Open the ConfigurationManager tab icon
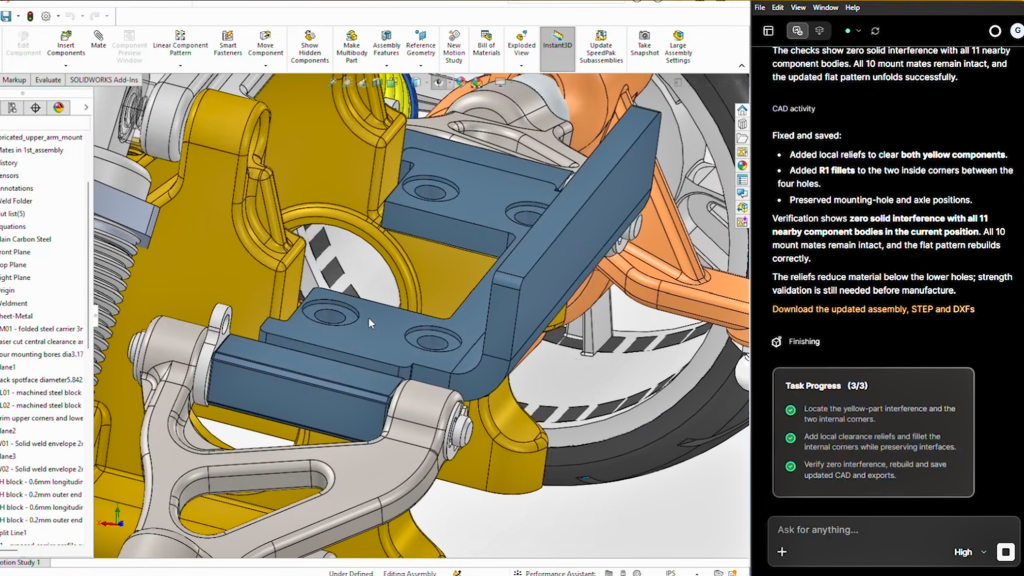The width and height of the screenshot is (1024, 576). tap(12, 108)
